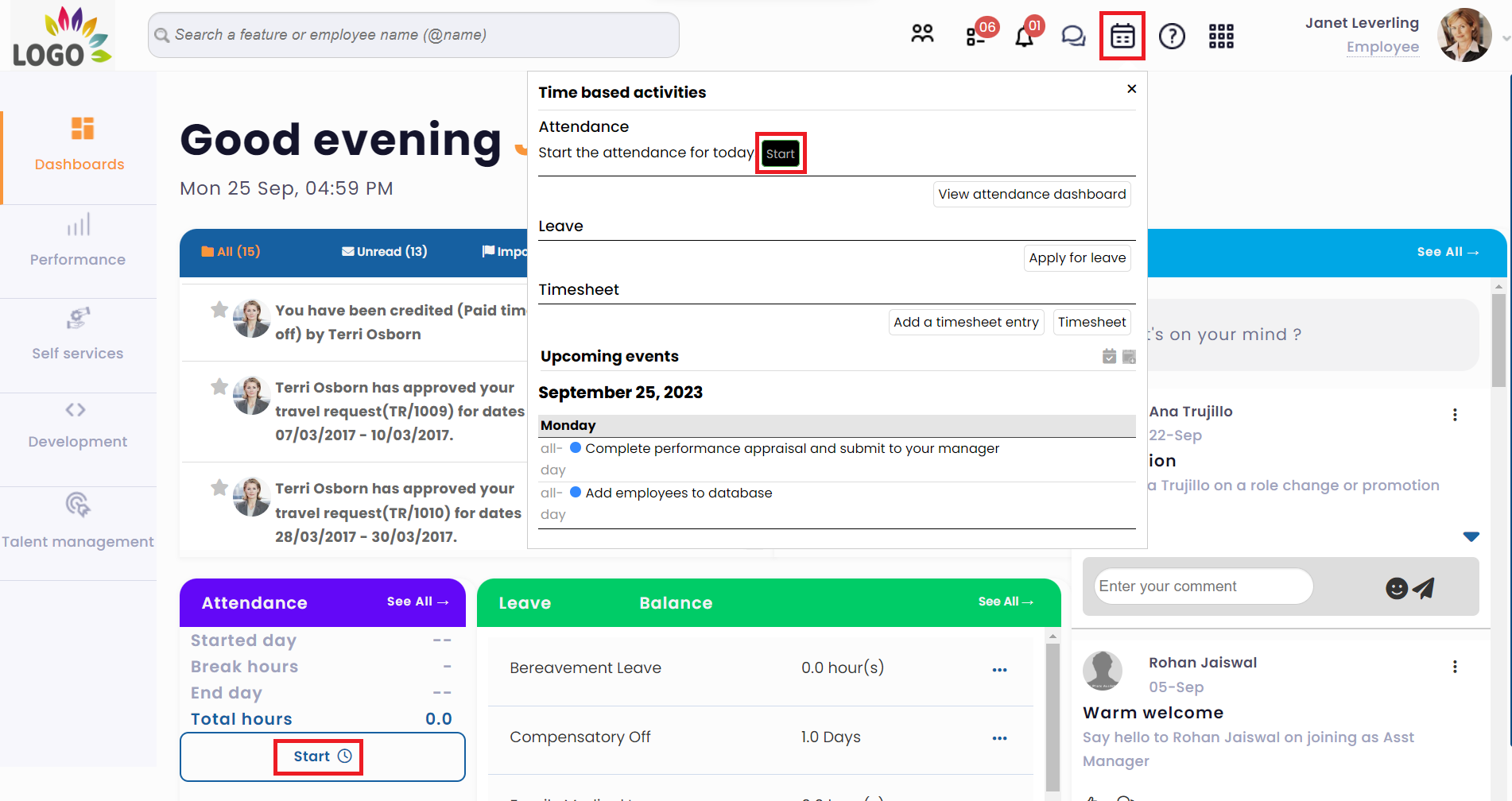Click View attendance dashboard button
Viewport: 1512px width, 801px height.
pos(1032,195)
